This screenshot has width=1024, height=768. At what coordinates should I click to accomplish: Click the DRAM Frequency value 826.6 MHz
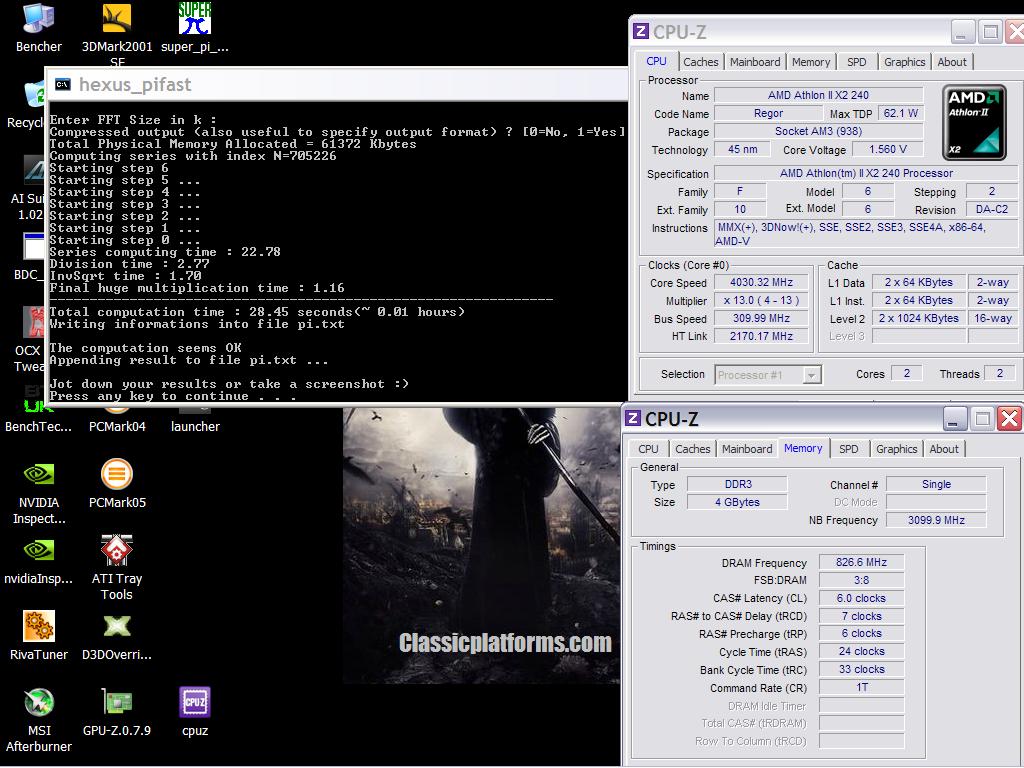click(x=861, y=562)
